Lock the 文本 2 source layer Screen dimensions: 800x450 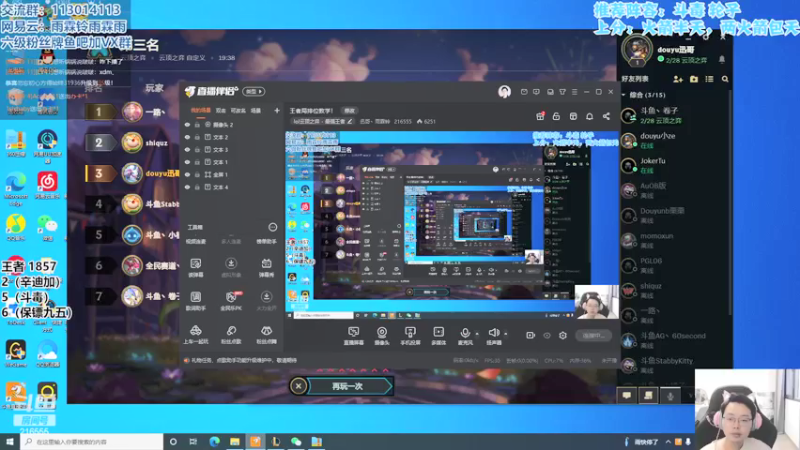pos(197,137)
